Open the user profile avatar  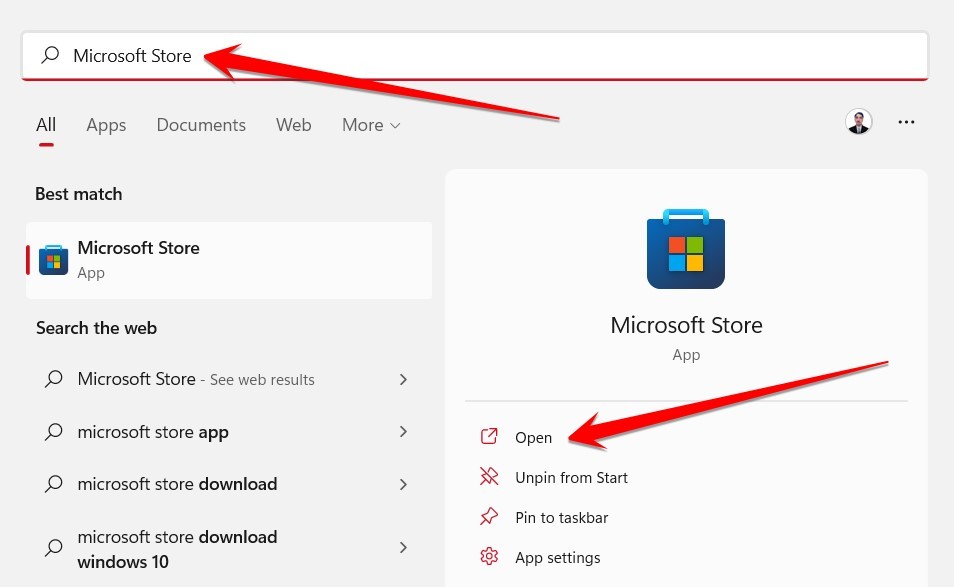[858, 122]
